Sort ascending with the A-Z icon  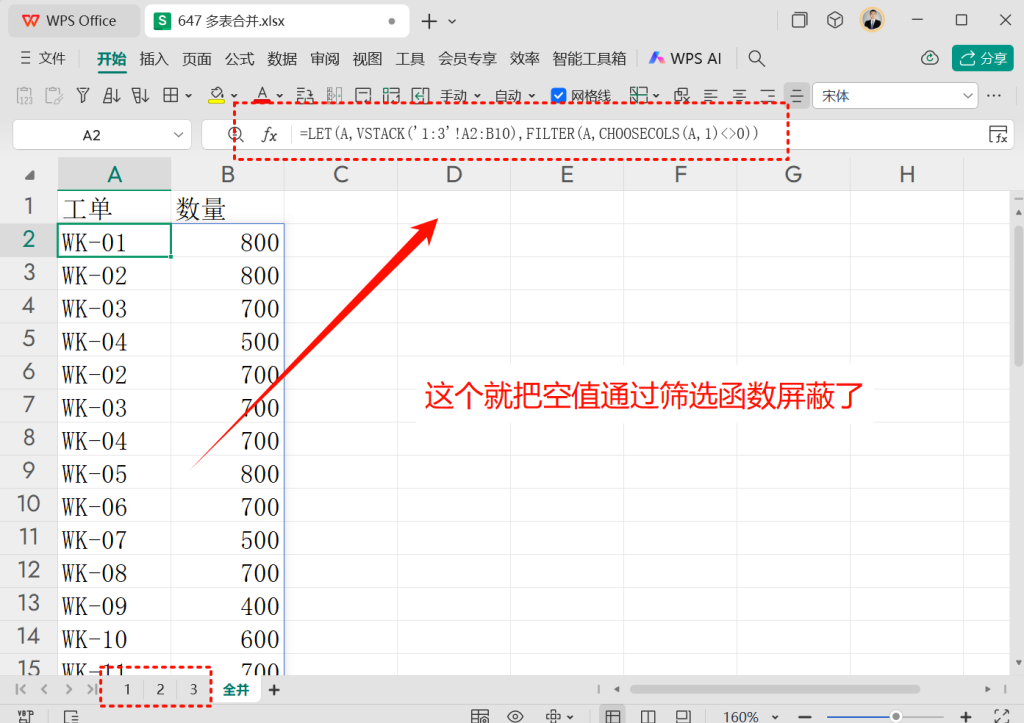point(112,96)
